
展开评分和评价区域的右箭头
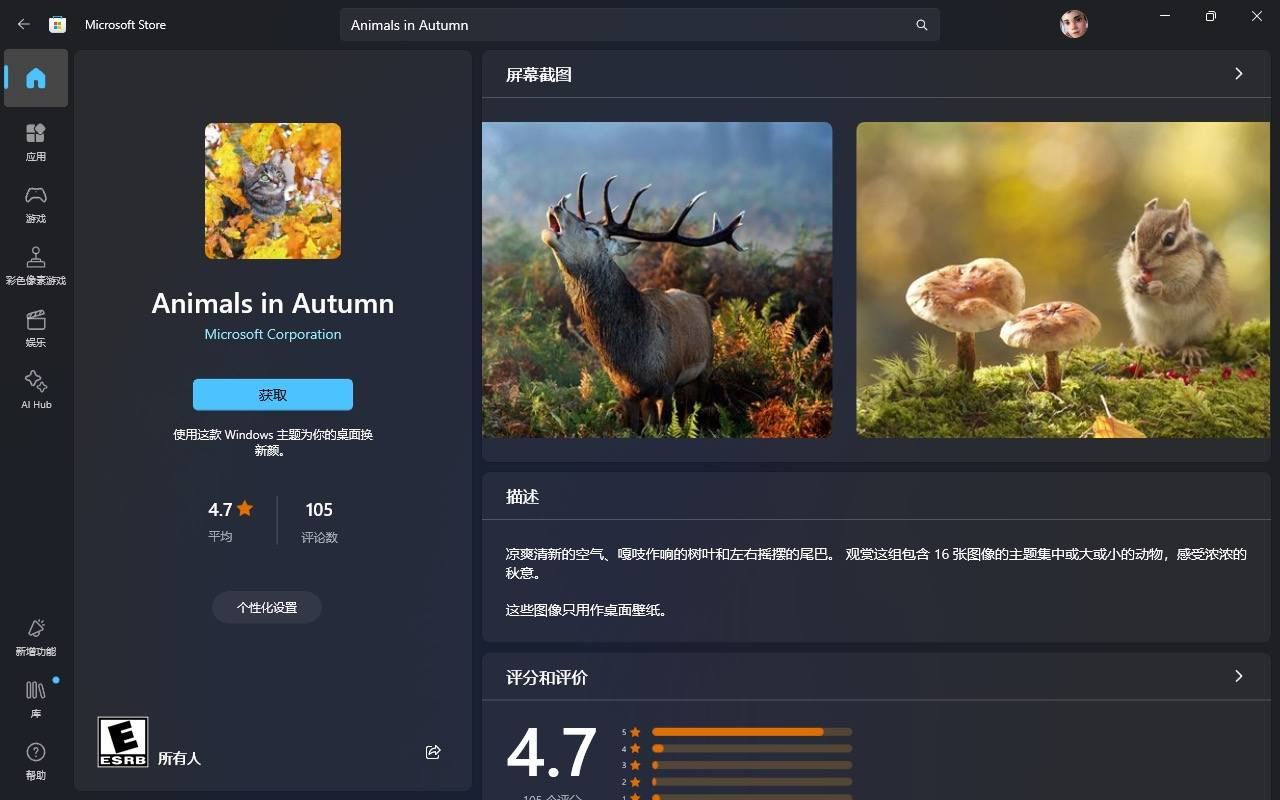(x=1238, y=677)
